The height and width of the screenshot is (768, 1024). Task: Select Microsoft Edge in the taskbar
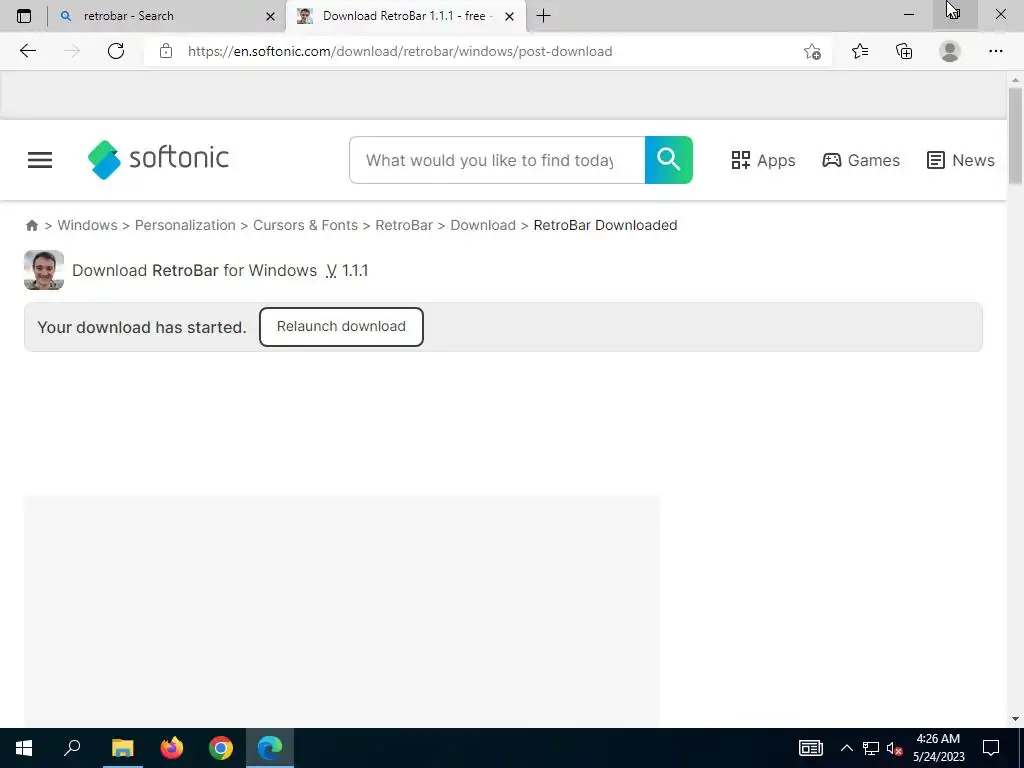[270, 748]
